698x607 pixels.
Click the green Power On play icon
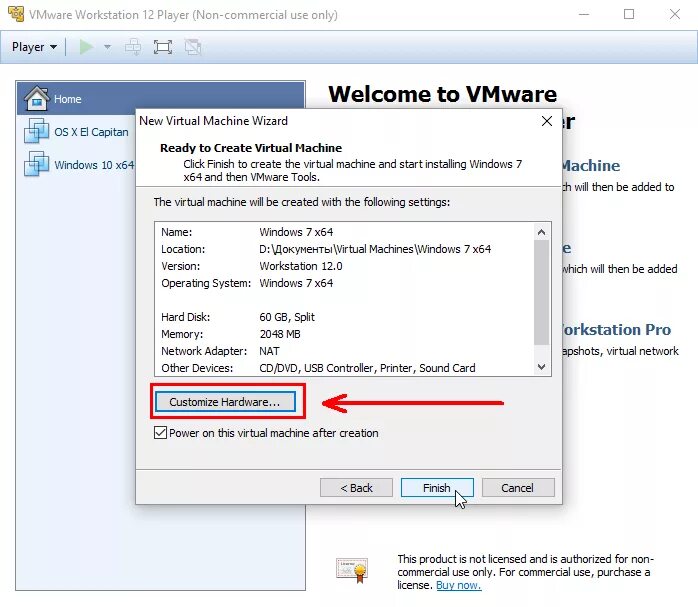pos(86,47)
